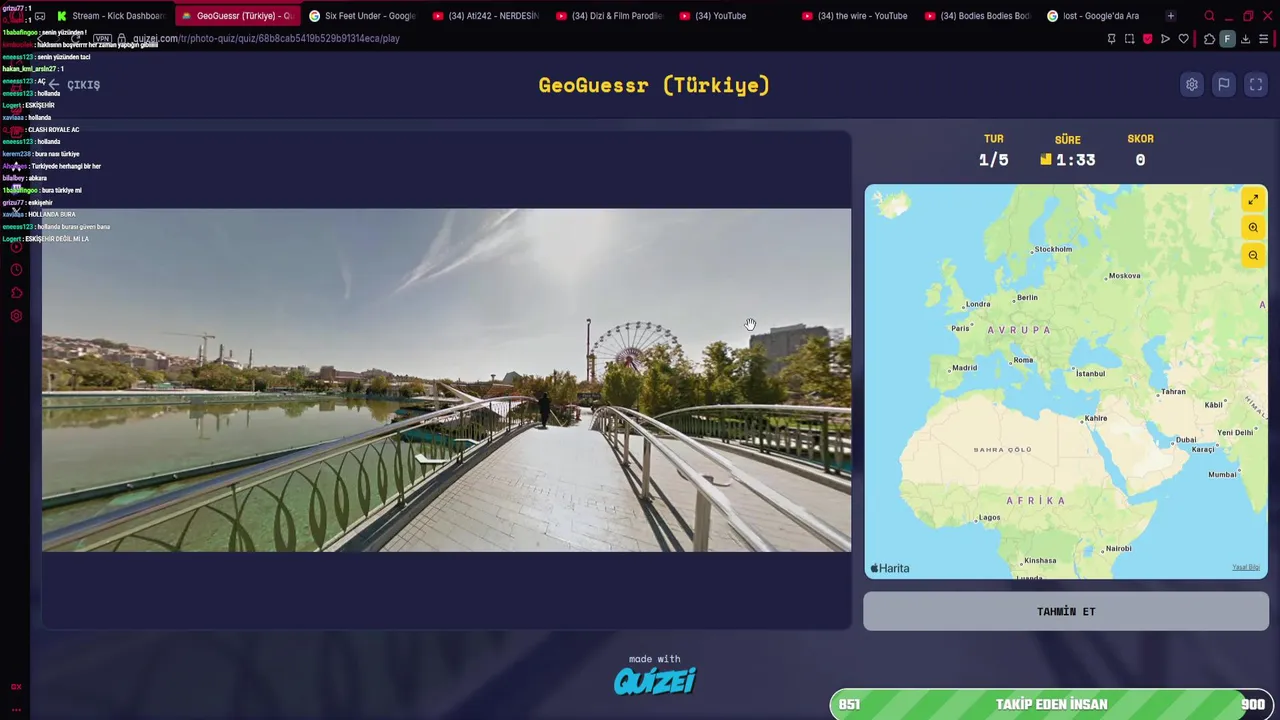Open a new browser tab
Screen dimensions: 1280x720
click(1170, 16)
